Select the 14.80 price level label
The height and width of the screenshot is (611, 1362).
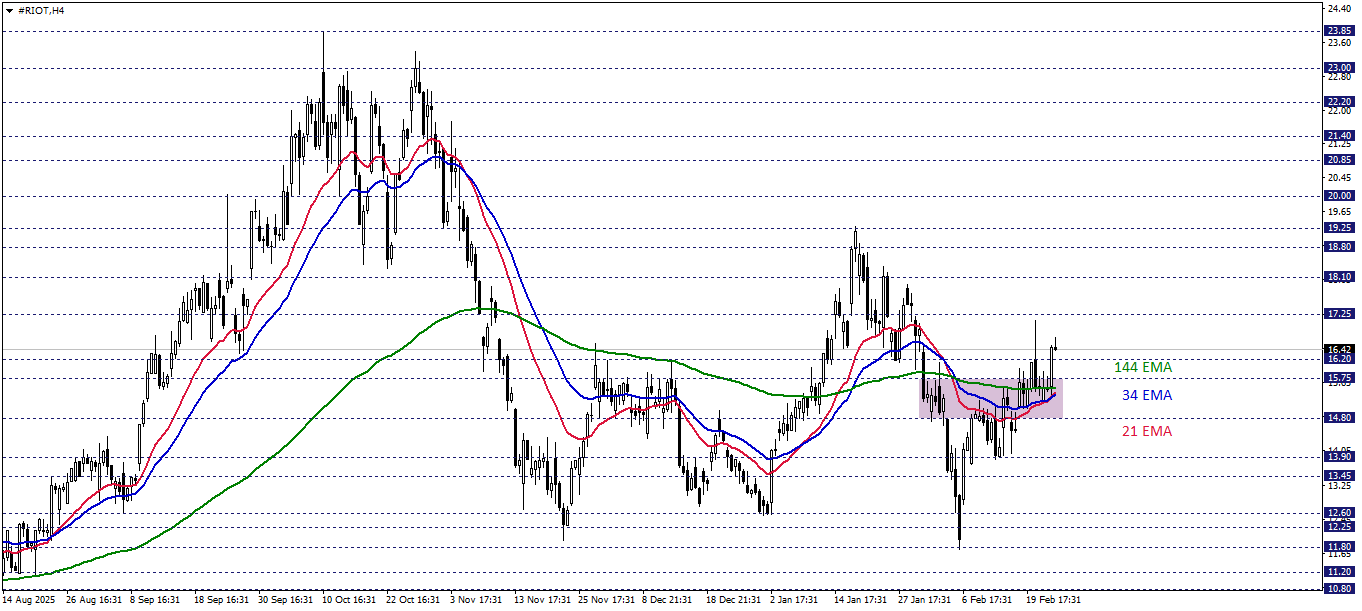pyautogui.click(x=1338, y=418)
